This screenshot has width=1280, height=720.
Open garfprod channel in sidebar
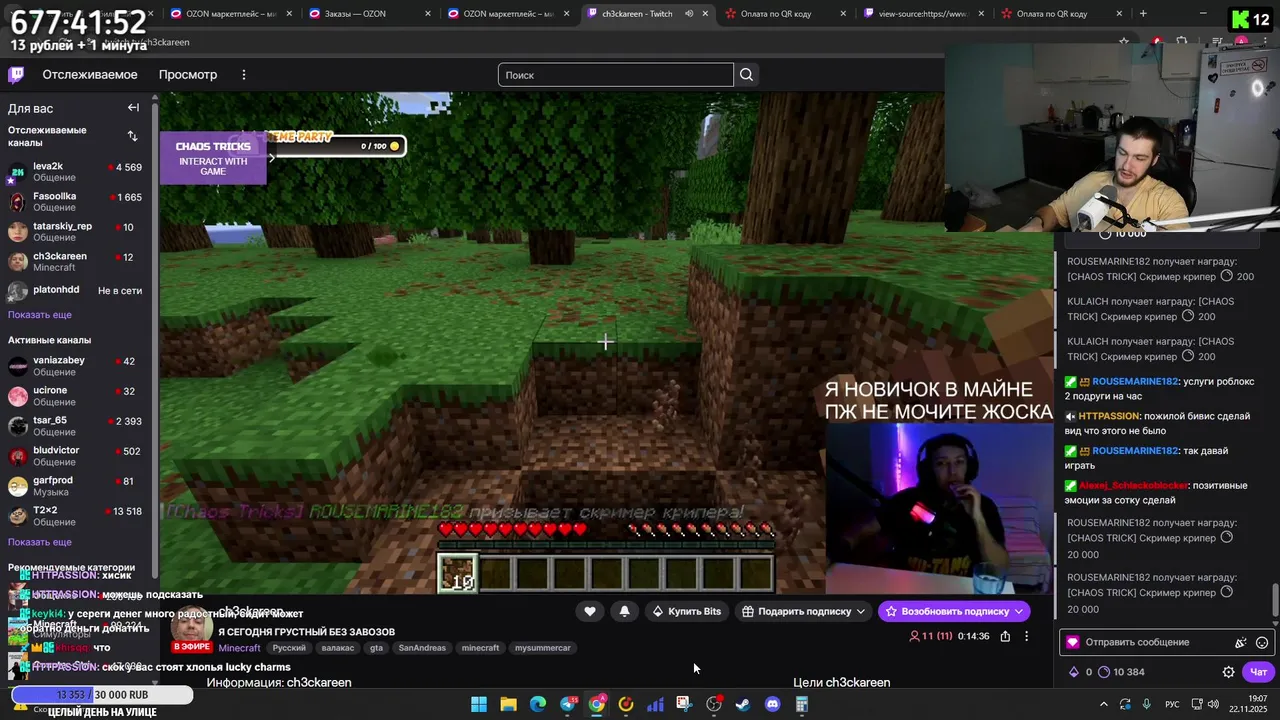[76, 486]
